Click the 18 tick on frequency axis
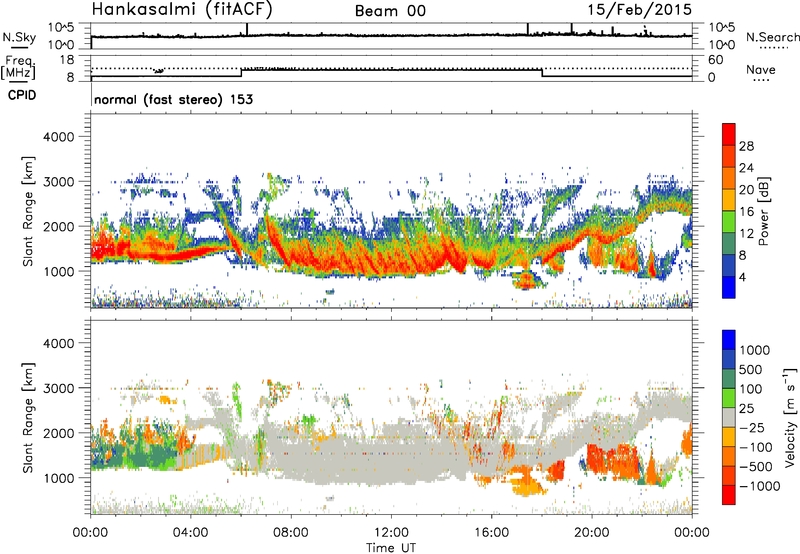 tap(67, 60)
